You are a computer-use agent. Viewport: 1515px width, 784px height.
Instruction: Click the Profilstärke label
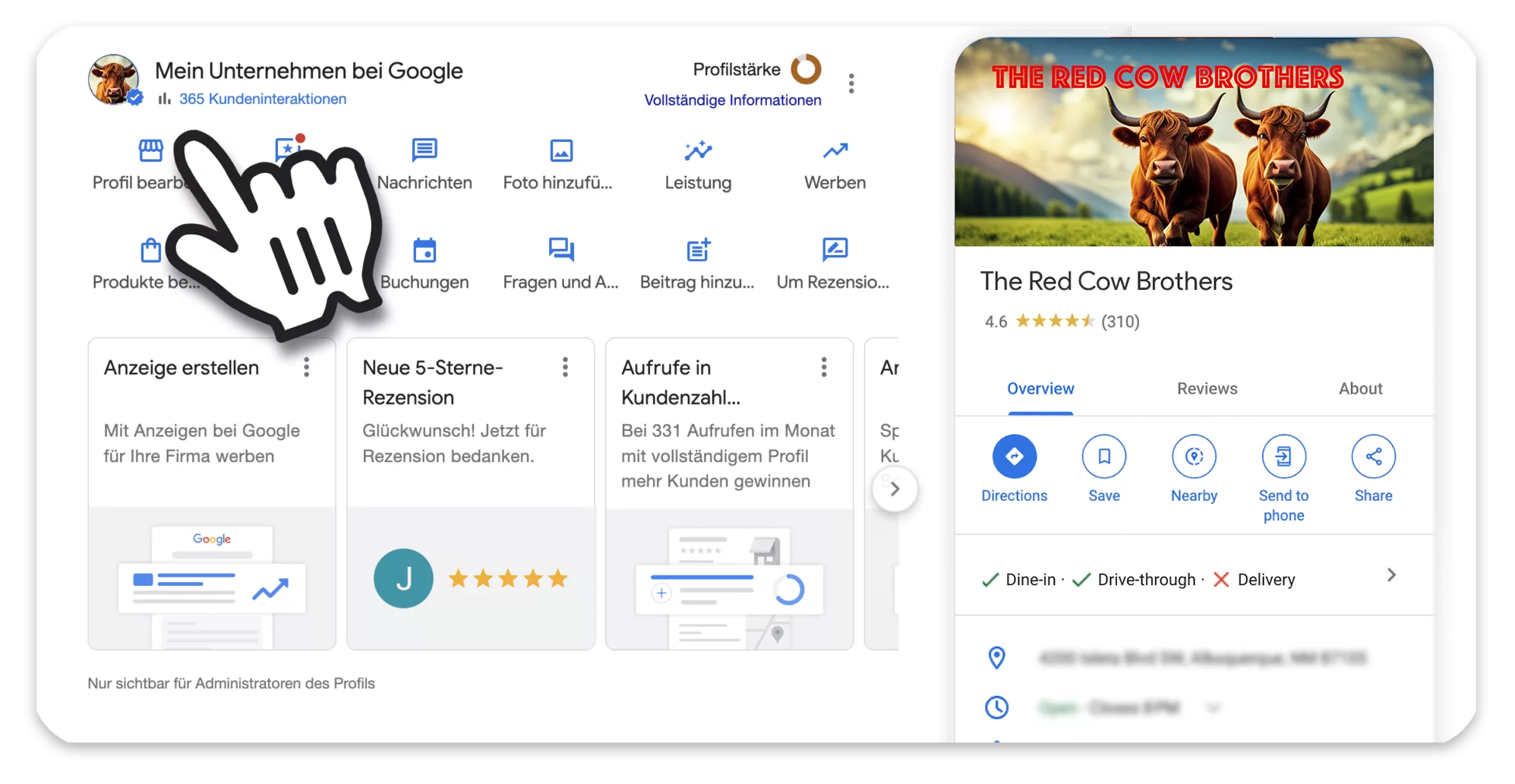click(x=737, y=70)
